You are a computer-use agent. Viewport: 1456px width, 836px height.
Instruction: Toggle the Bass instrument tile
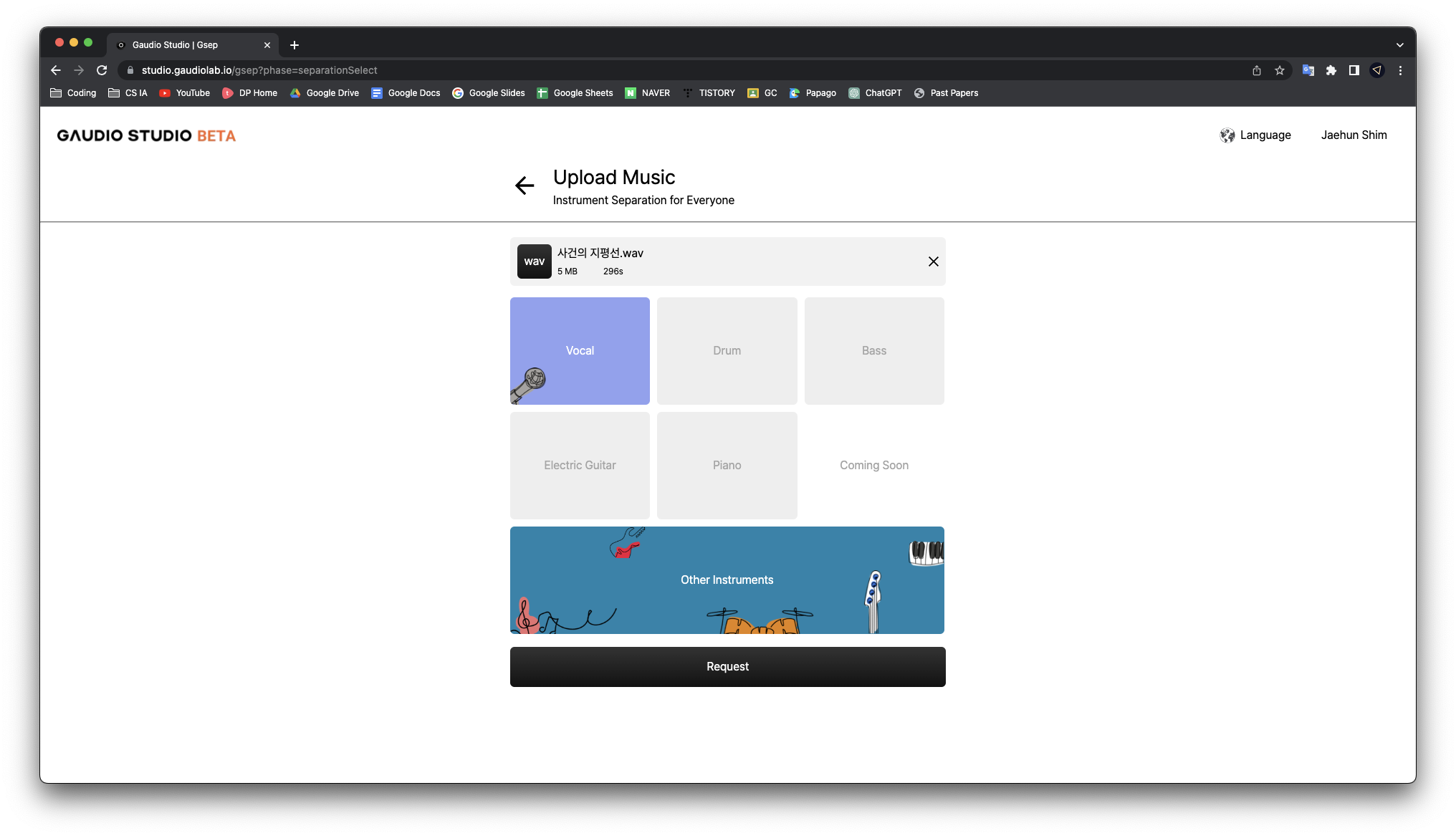click(873, 350)
